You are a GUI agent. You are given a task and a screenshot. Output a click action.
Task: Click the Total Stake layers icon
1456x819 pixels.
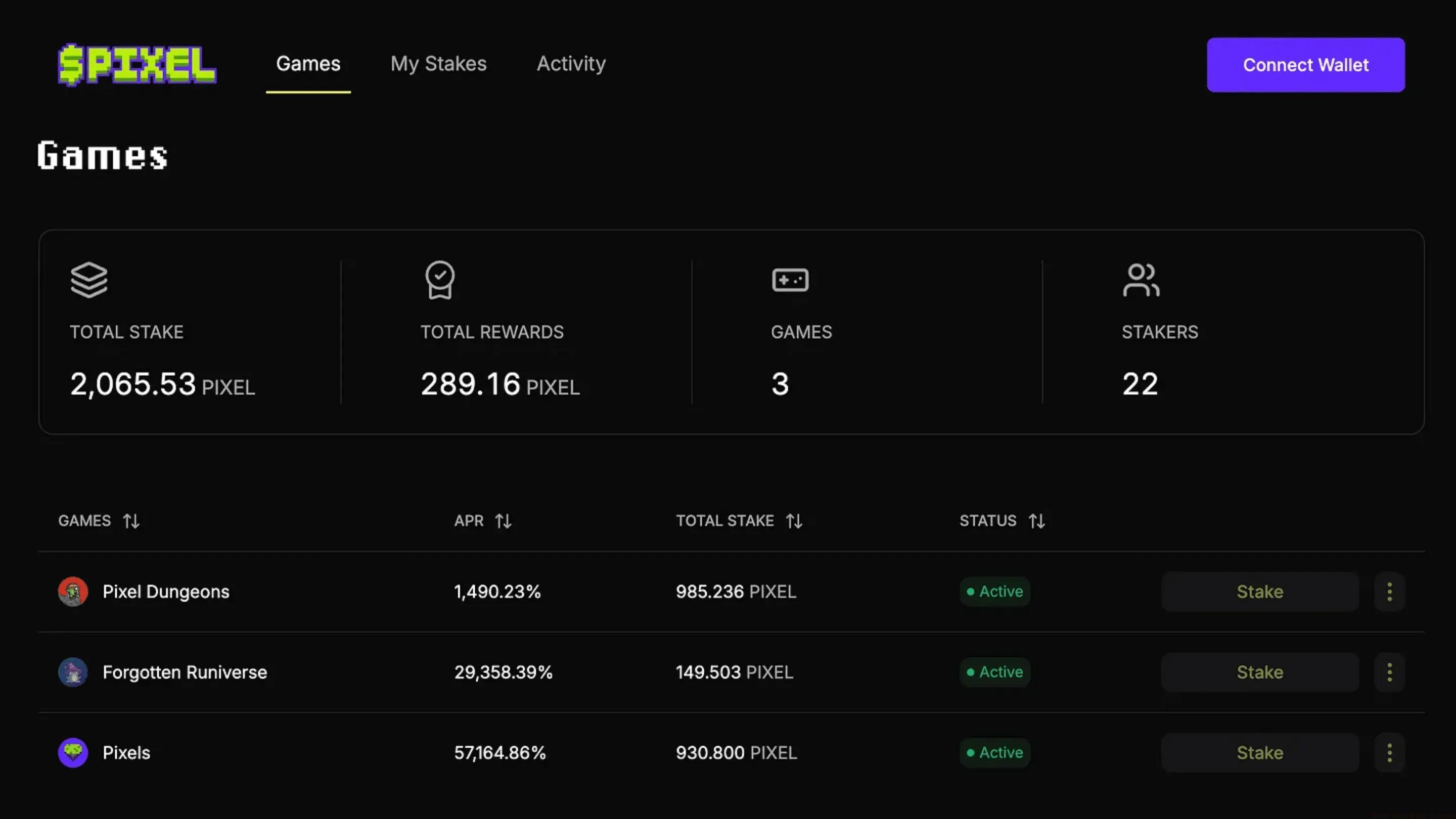tap(89, 279)
